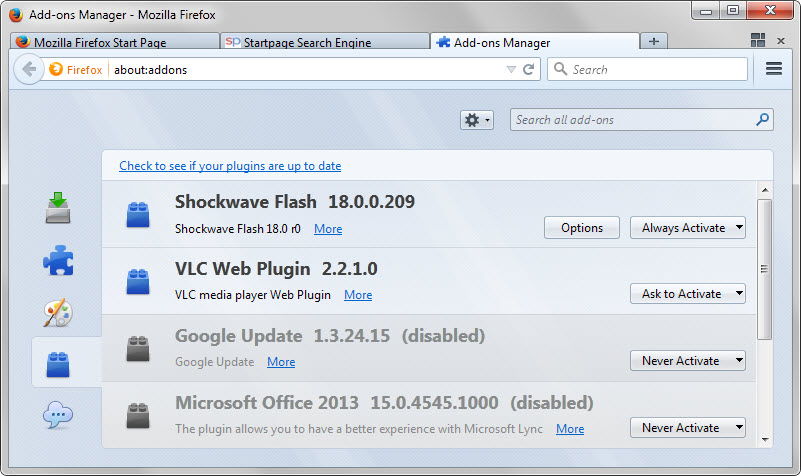Select Microsoft Office 2013 15.0.4545.1000 title
The width and height of the screenshot is (801, 476).
pyautogui.click(x=337, y=402)
